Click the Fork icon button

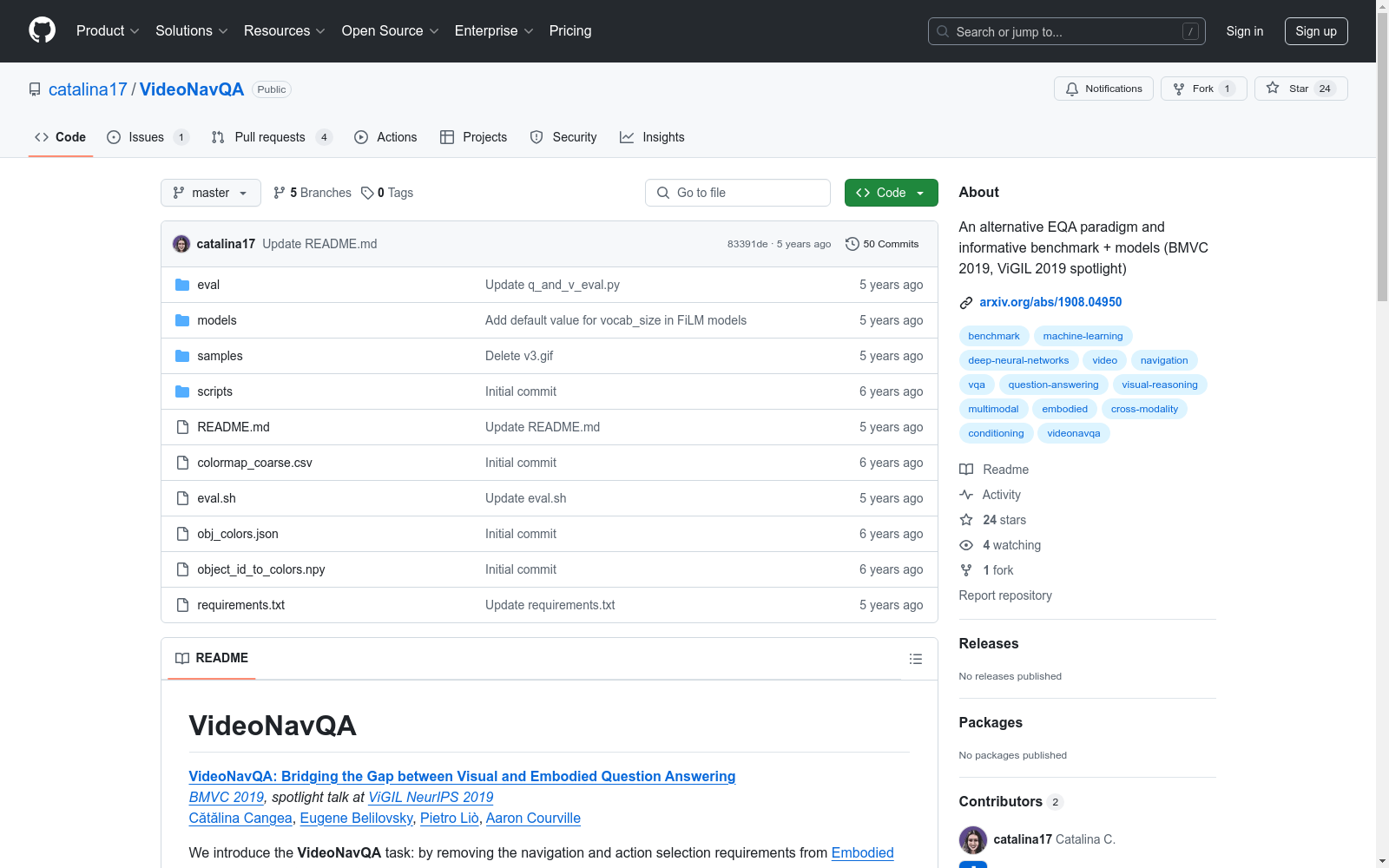click(1179, 89)
